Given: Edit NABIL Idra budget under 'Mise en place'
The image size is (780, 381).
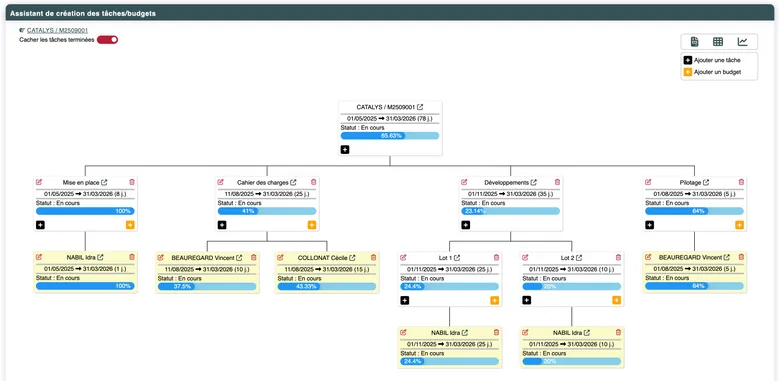Looking at the screenshot, I should 39,257.
